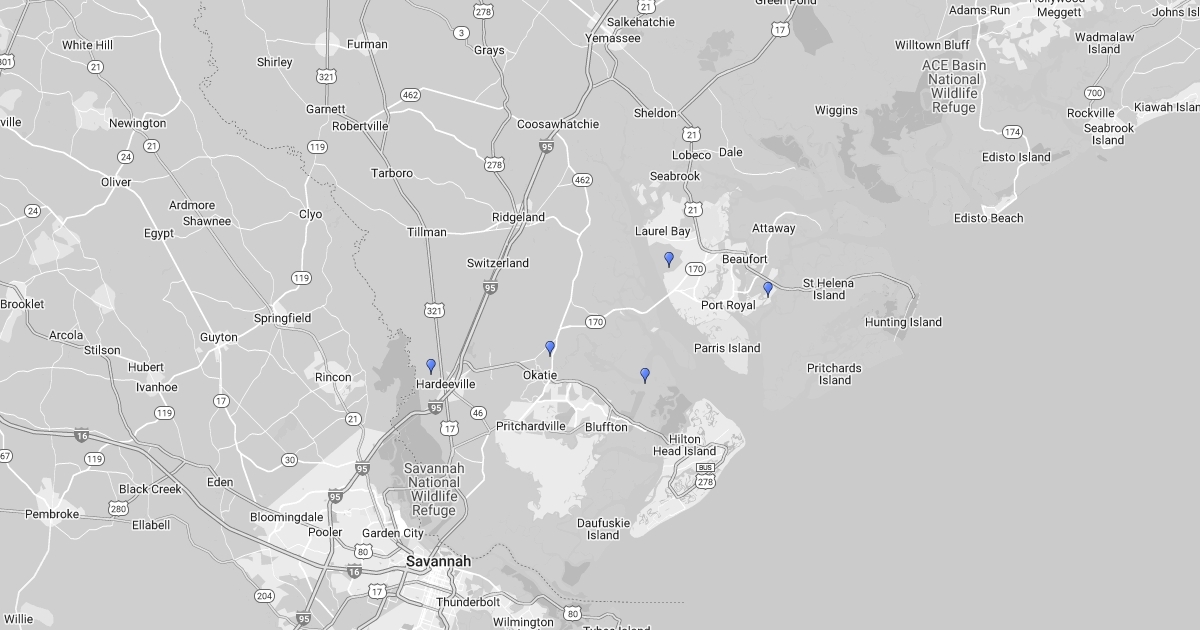The height and width of the screenshot is (630, 1200).
Task: Select the Yemassee label
Action: pyautogui.click(x=612, y=39)
